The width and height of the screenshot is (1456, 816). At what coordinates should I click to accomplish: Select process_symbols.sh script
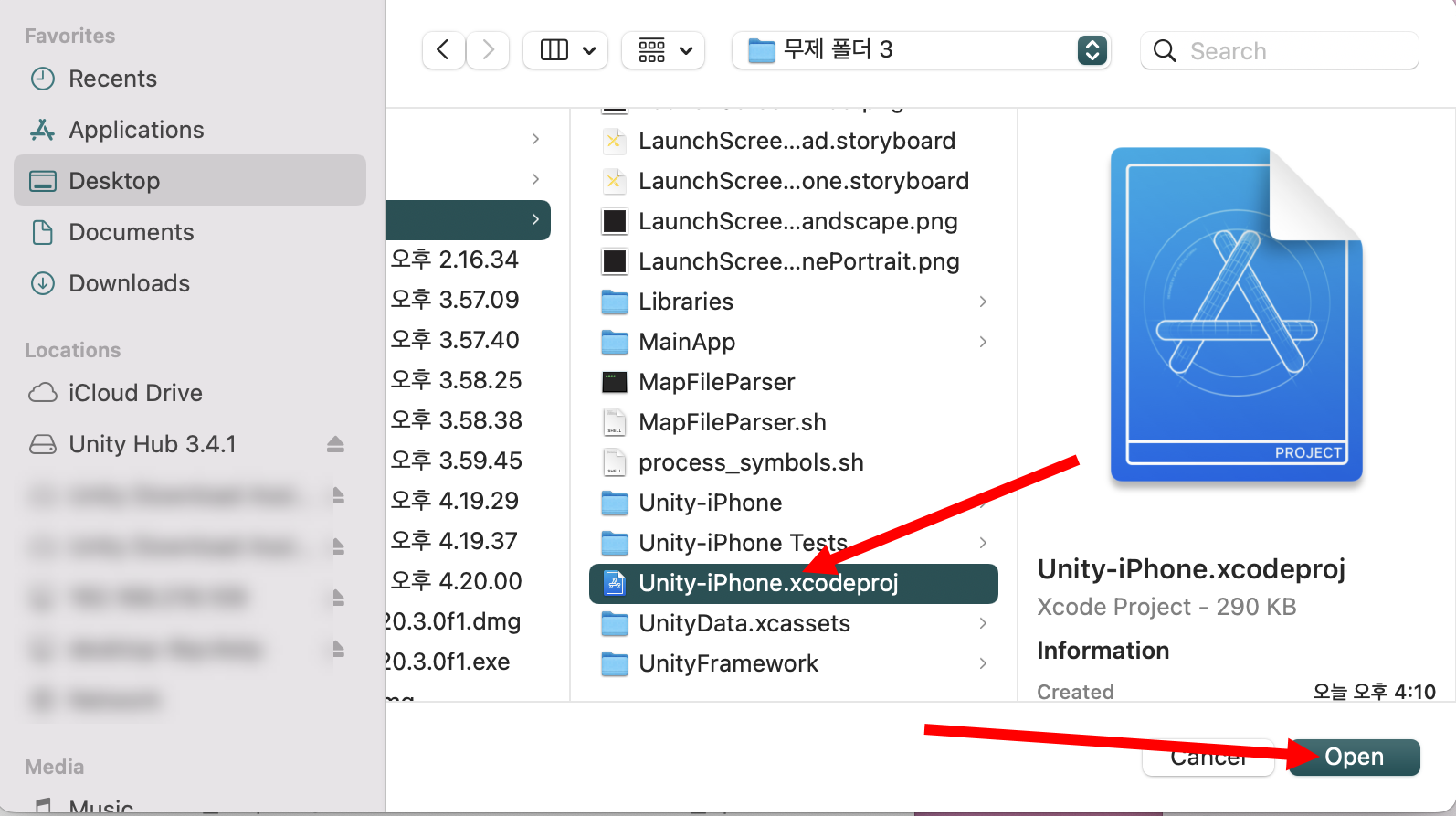coord(794,462)
